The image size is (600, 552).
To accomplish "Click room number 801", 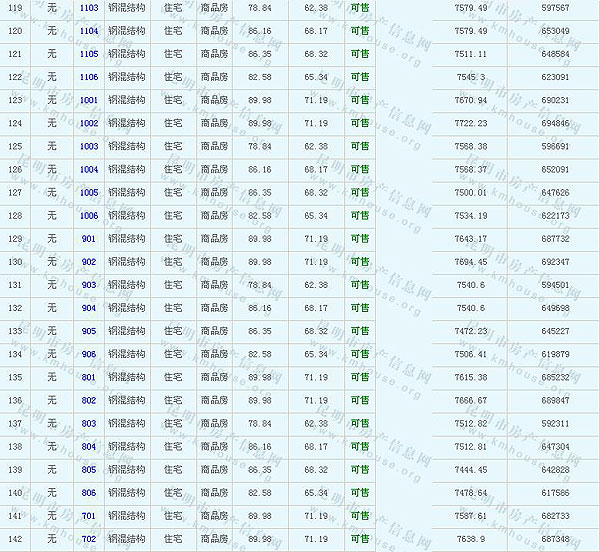I will tap(89, 377).
